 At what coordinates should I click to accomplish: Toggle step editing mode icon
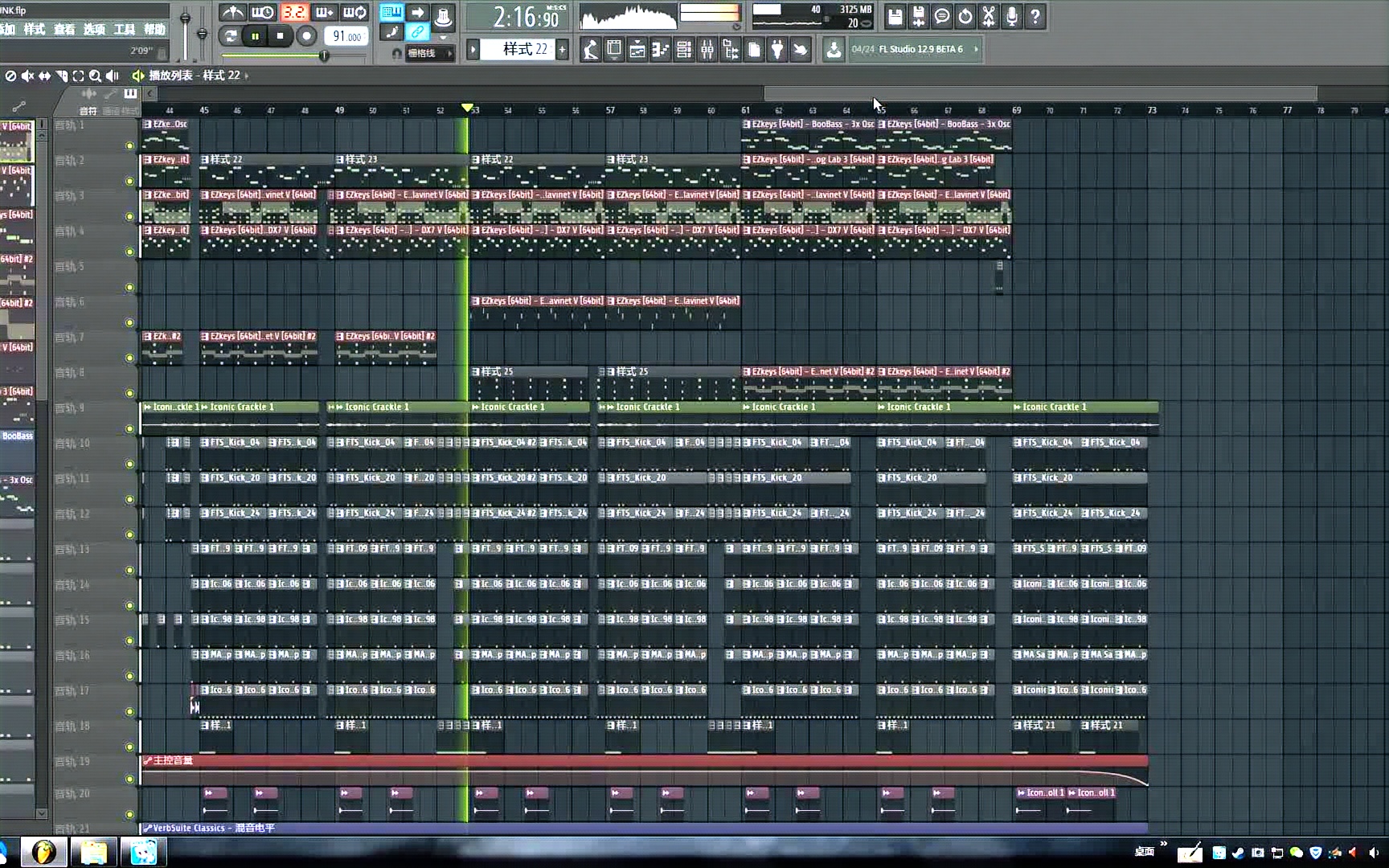[x=391, y=33]
